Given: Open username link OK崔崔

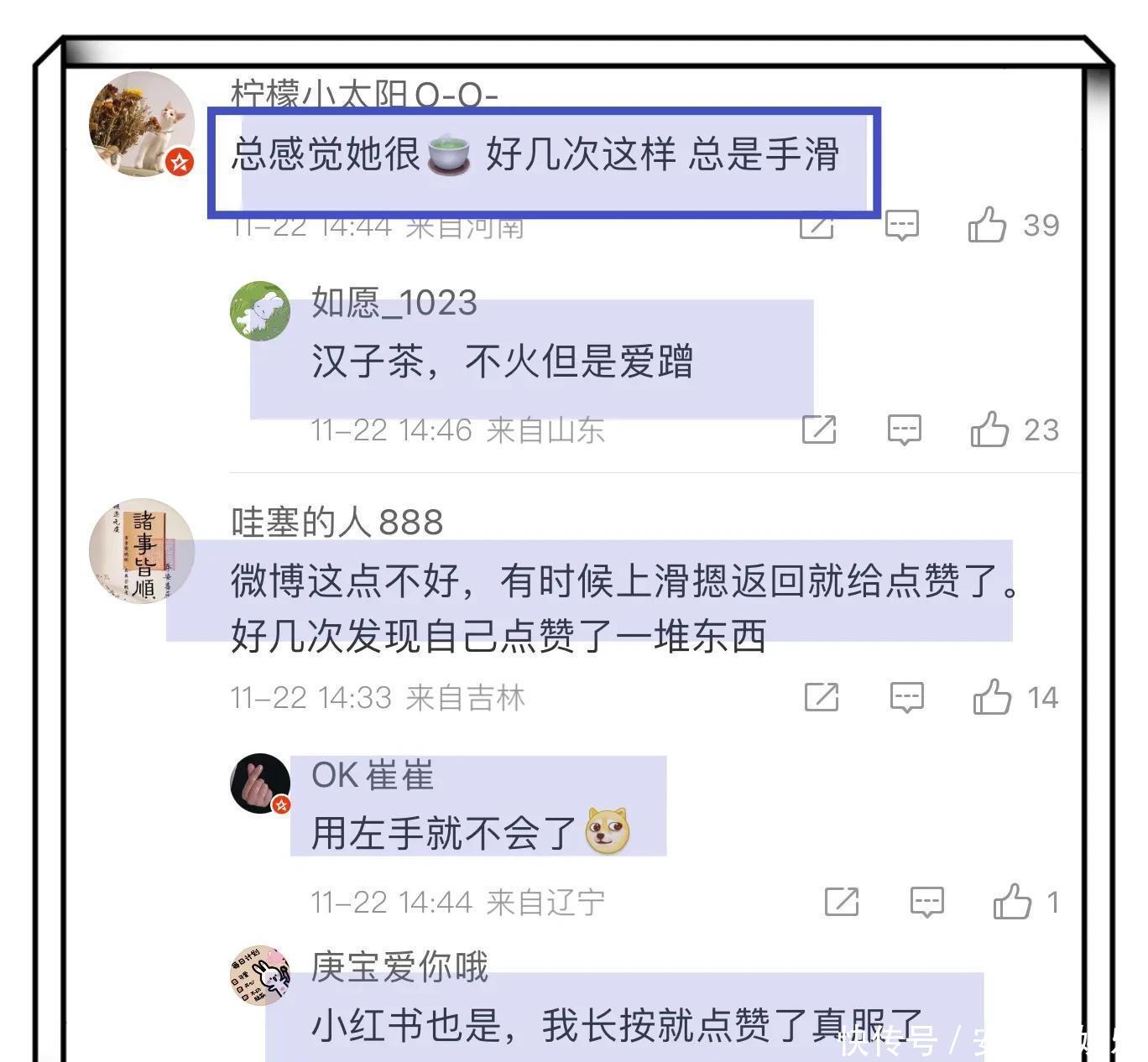Looking at the screenshot, I should [373, 775].
